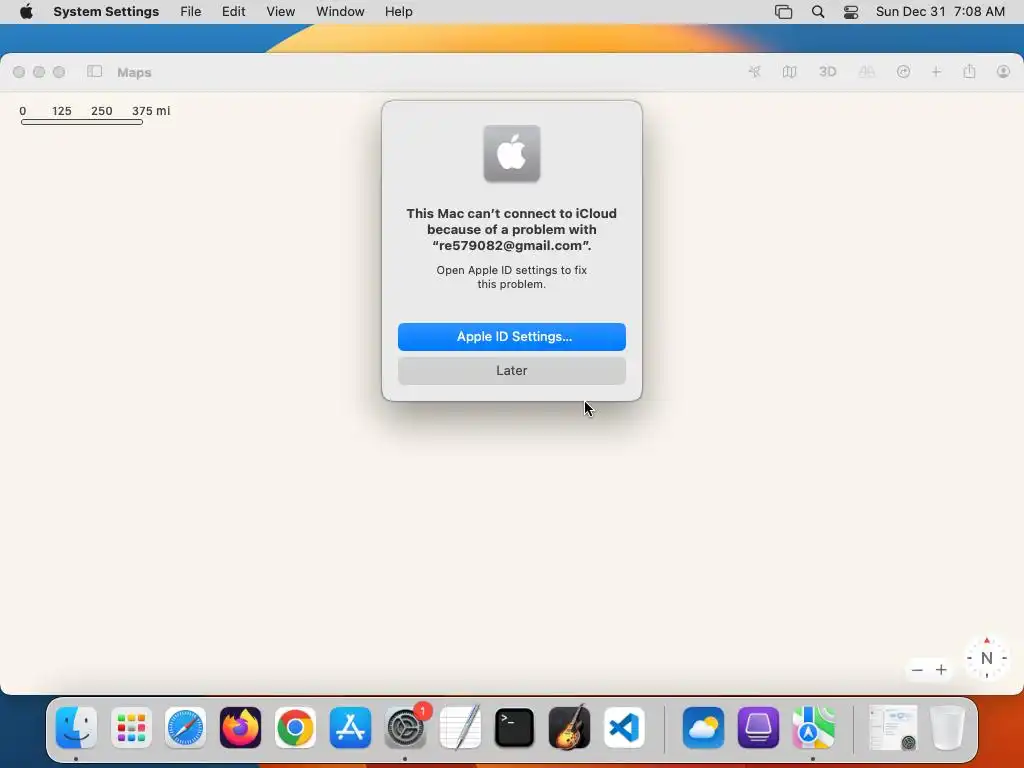
Task: Open the Directions icon in Maps toolbar
Action: pyautogui.click(x=903, y=72)
